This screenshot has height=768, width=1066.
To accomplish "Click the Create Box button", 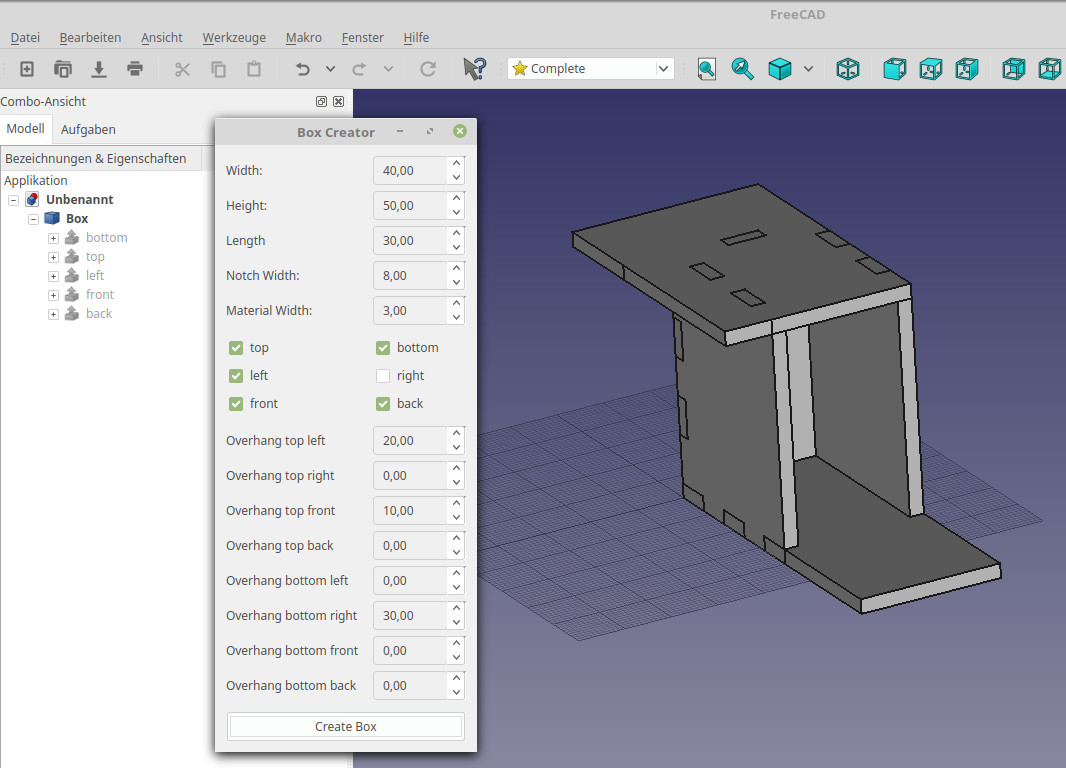I will (345, 727).
